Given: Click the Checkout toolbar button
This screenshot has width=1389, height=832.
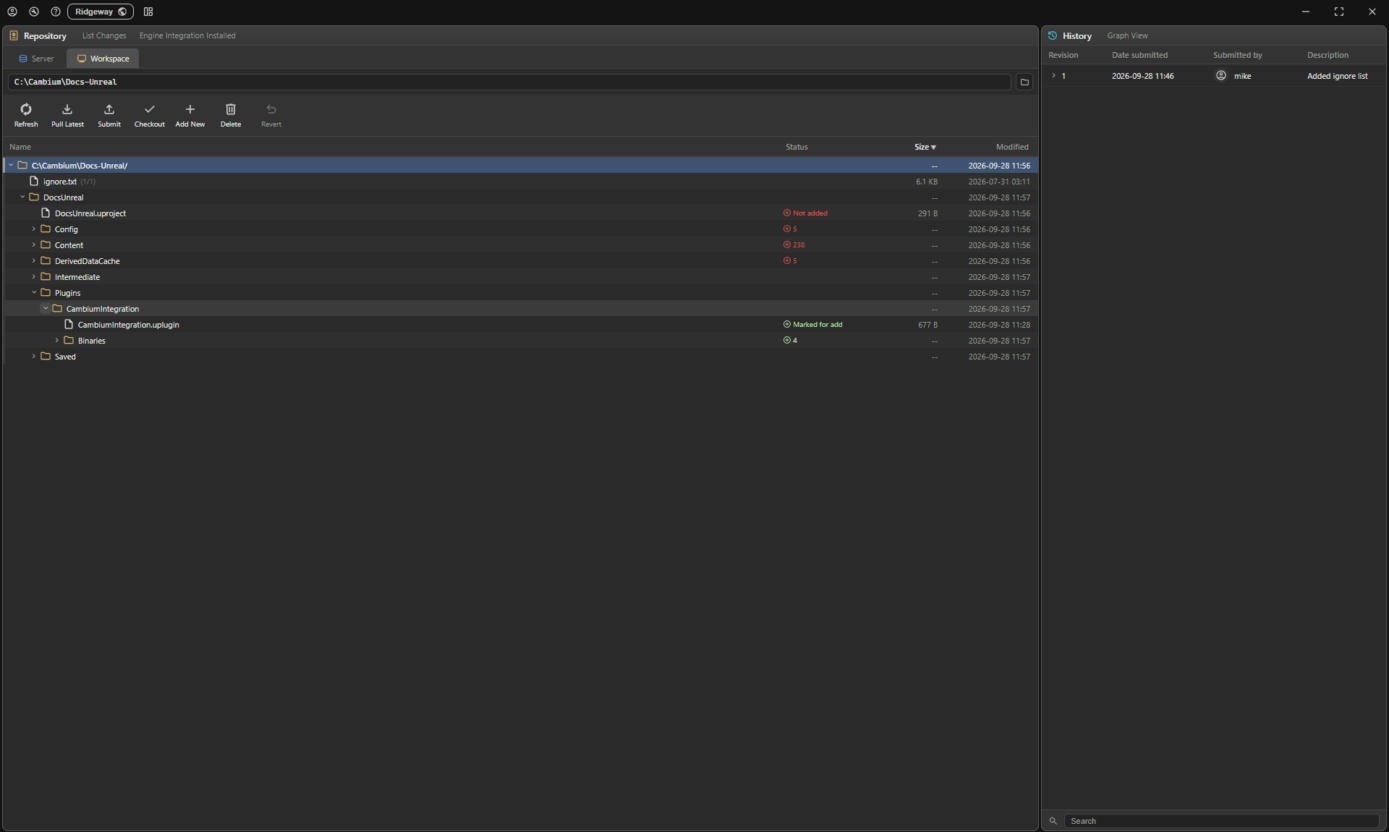Looking at the screenshot, I should coord(149,115).
